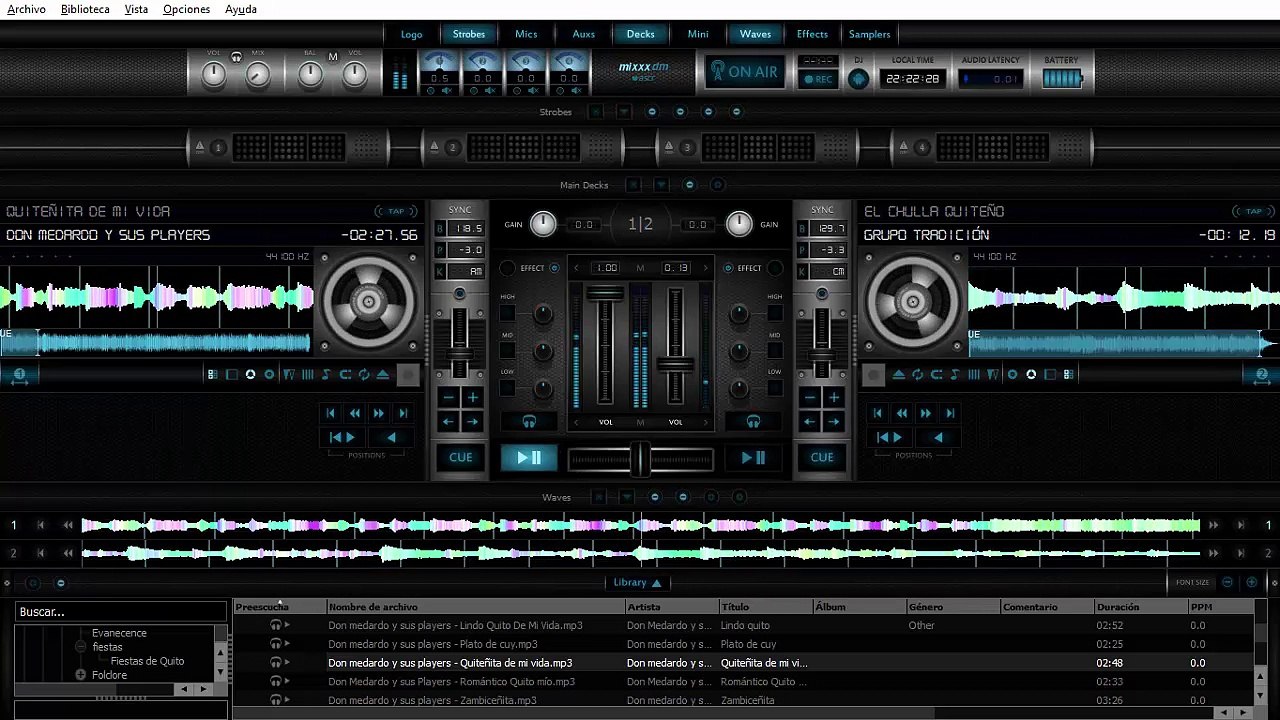
Task: Expand the Strobes section dropdown arrow
Action: 624,112
